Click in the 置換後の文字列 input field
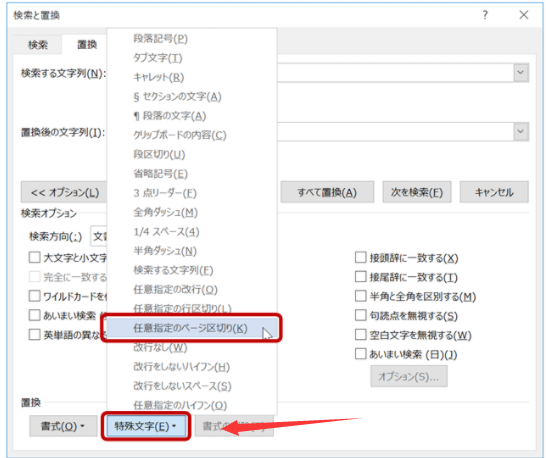The height and width of the screenshot is (458, 546). point(395,131)
